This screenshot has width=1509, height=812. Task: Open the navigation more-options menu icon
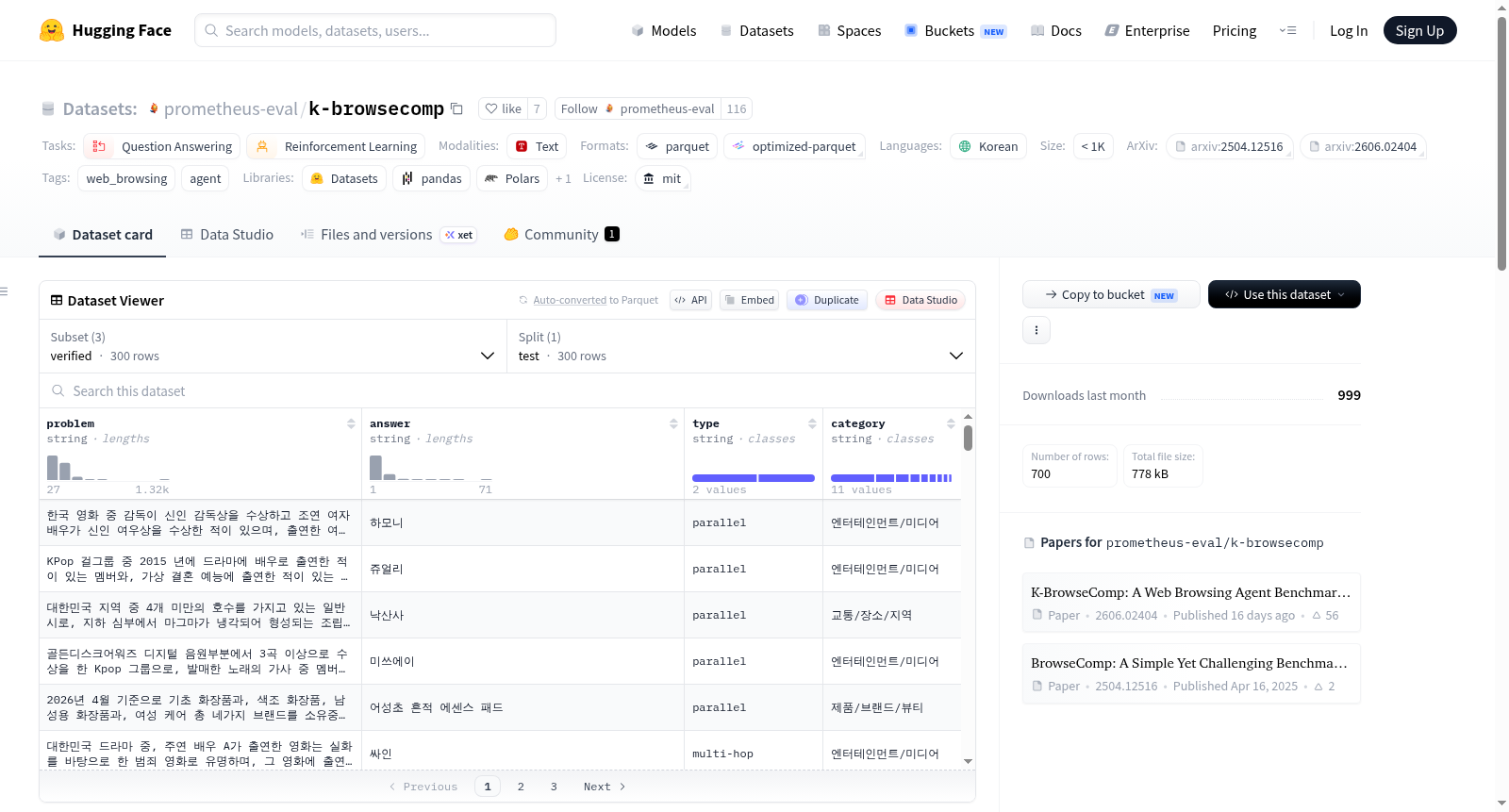pyautogui.click(x=1287, y=31)
